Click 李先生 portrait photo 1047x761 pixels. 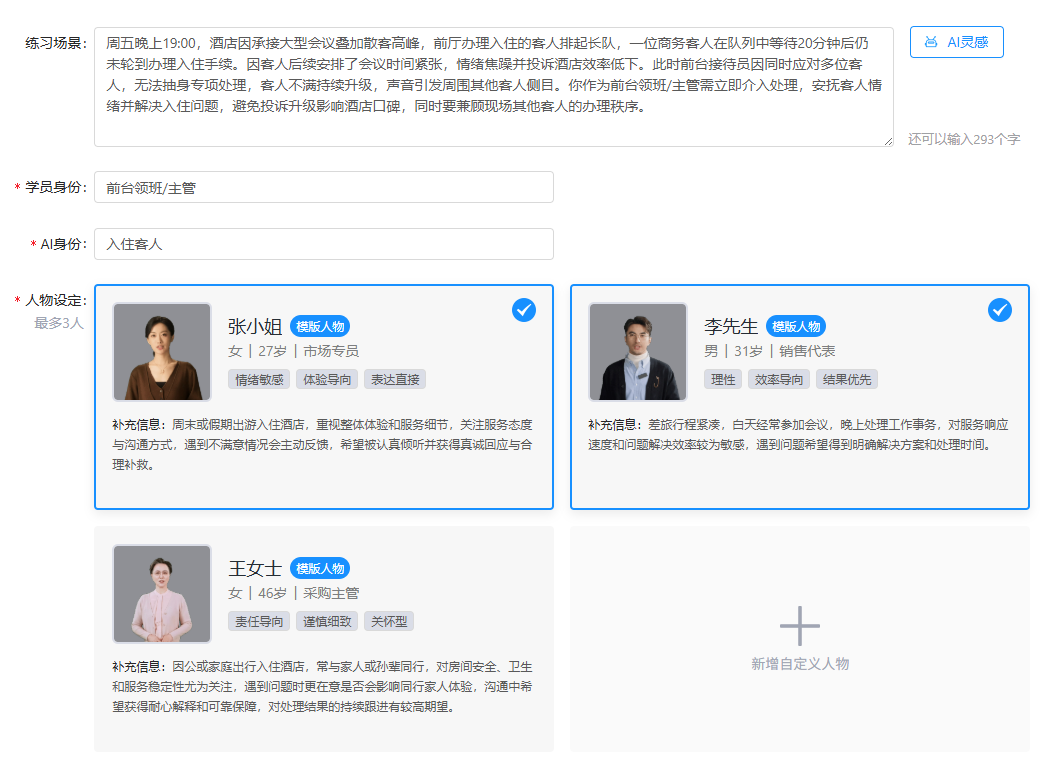[638, 352]
